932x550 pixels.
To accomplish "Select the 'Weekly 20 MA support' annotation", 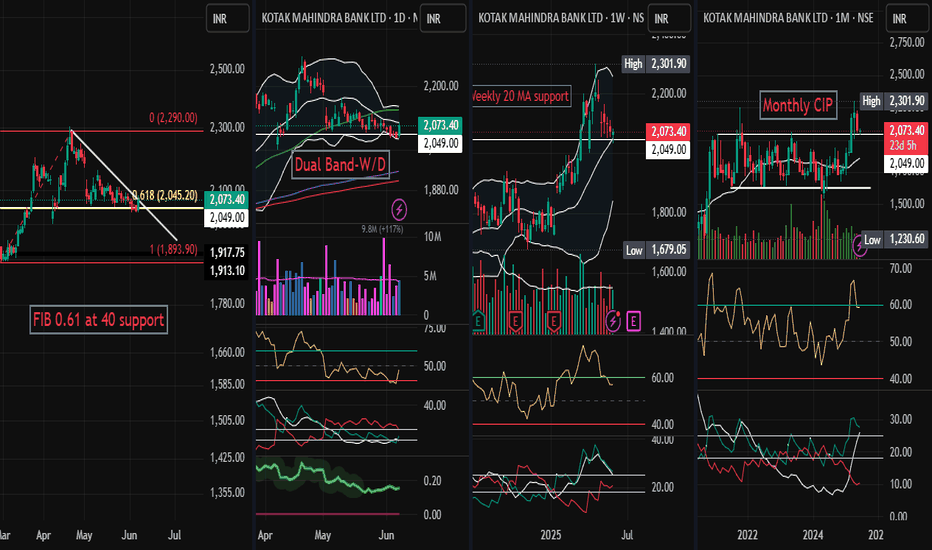I will click(521, 96).
